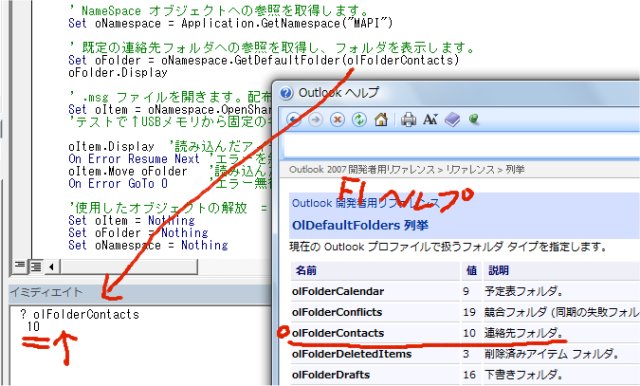Click the Outlook Help question mark icon
The height and width of the screenshot is (386, 640).
pyautogui.click(x=286, y=93)
